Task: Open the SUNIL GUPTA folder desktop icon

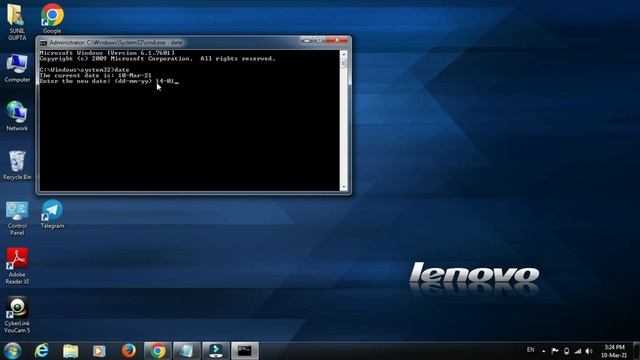Action: coord(17,22)
